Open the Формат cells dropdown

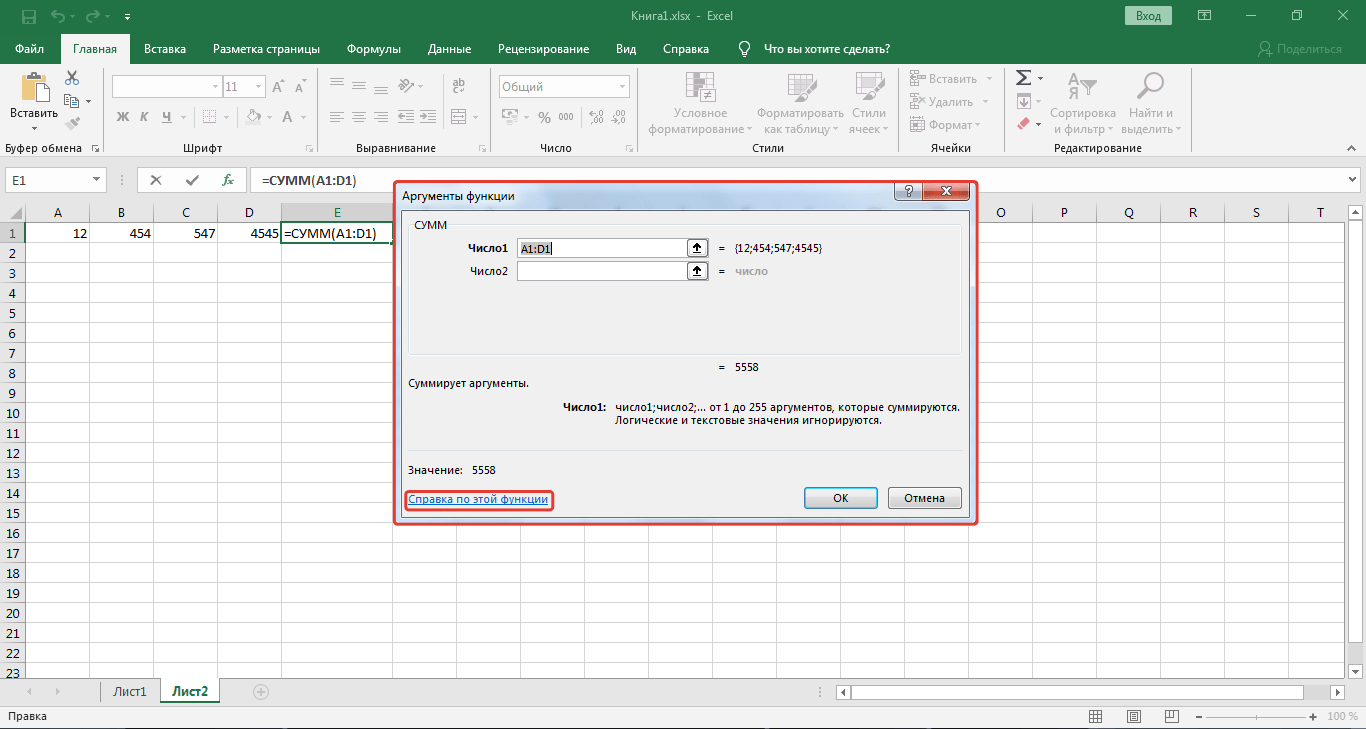tap(945, 125)
